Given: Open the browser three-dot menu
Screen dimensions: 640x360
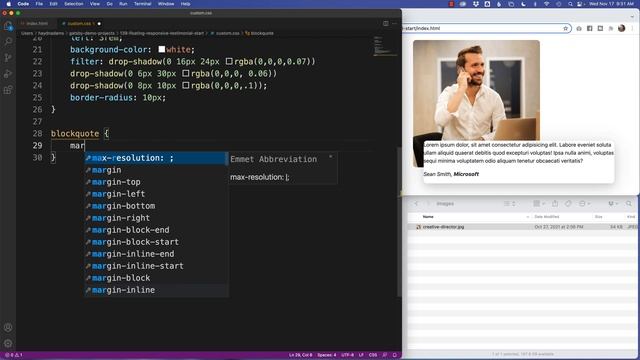Looking at the screenshot, I should (x=632, y=28).
